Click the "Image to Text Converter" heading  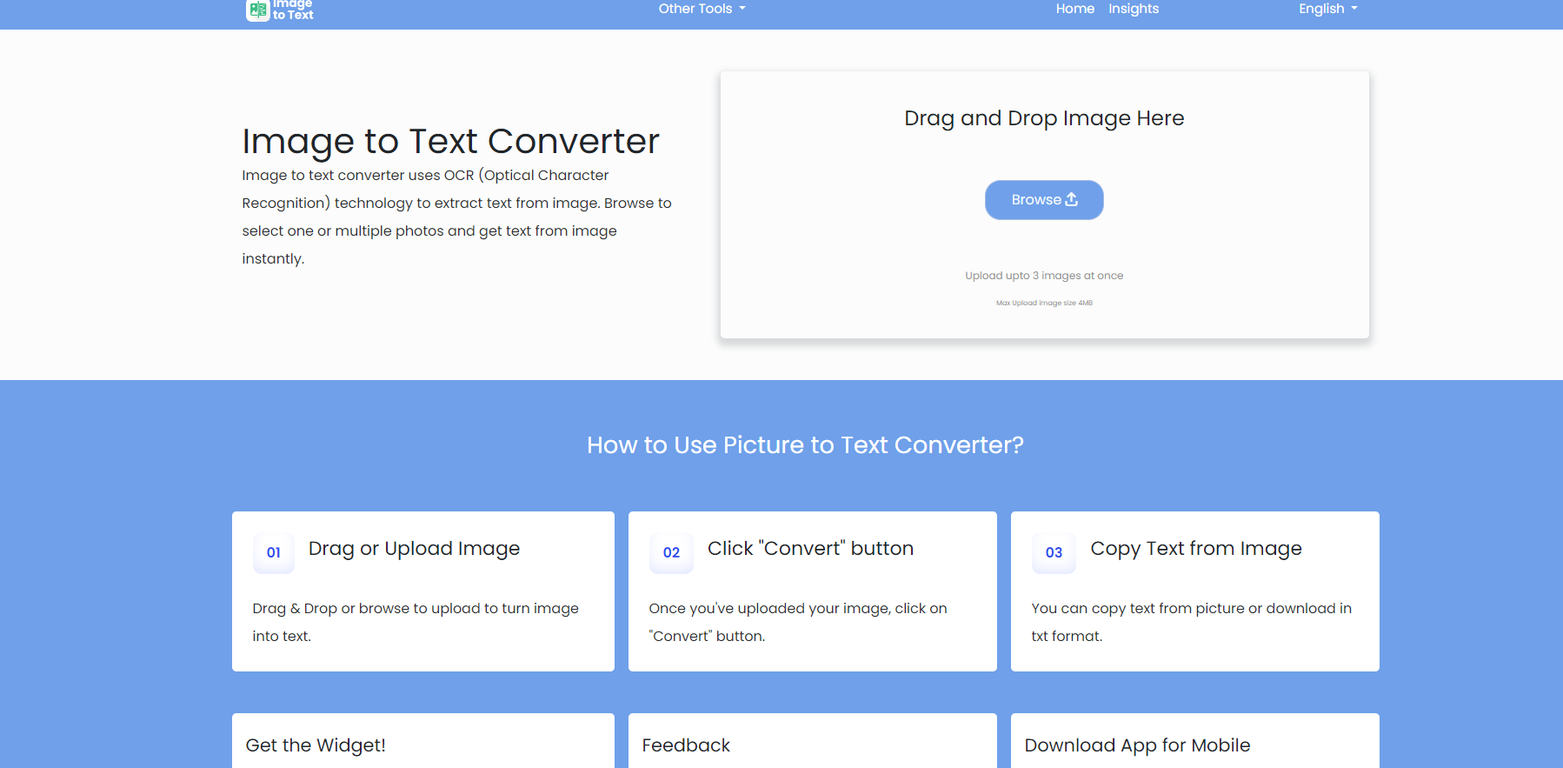(x=450, y=141)
